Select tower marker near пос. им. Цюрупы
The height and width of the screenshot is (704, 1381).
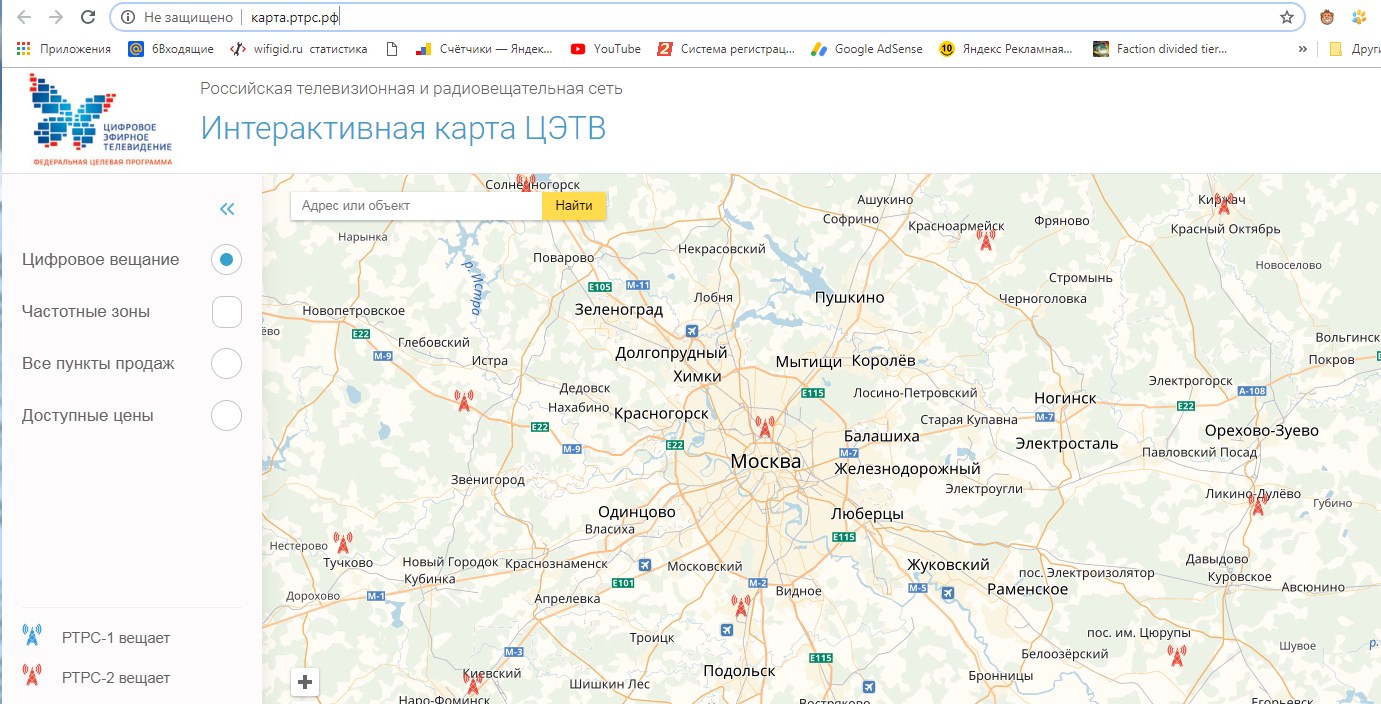1177,656
